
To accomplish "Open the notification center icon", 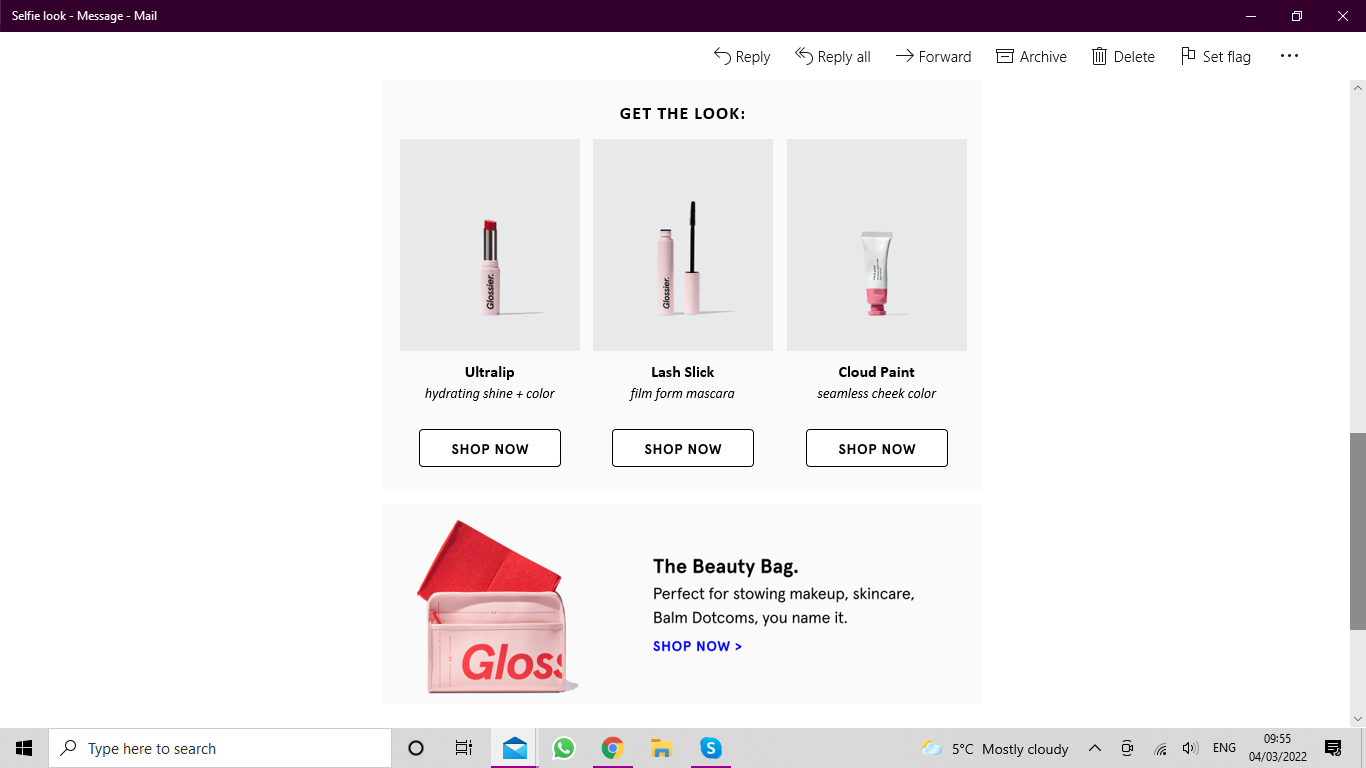I will point(1333,748).
